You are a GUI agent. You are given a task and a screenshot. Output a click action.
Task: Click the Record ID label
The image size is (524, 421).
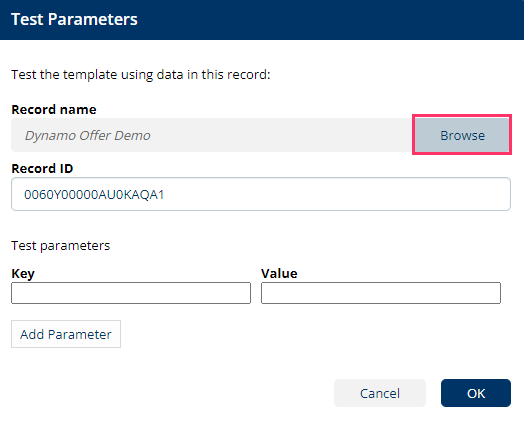click(x=42, y=168)
